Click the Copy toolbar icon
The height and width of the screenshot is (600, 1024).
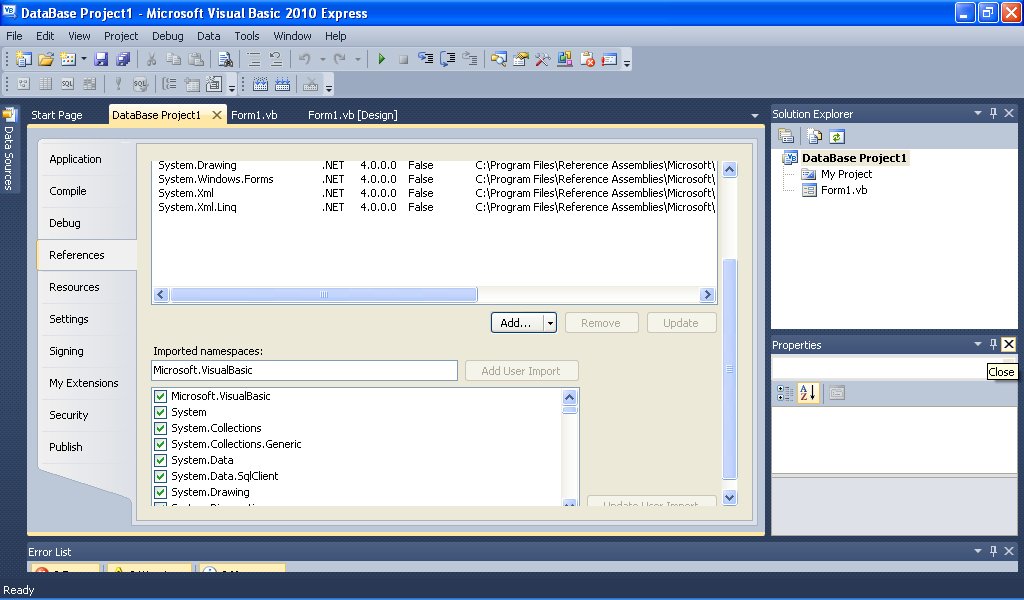point(173,59)
